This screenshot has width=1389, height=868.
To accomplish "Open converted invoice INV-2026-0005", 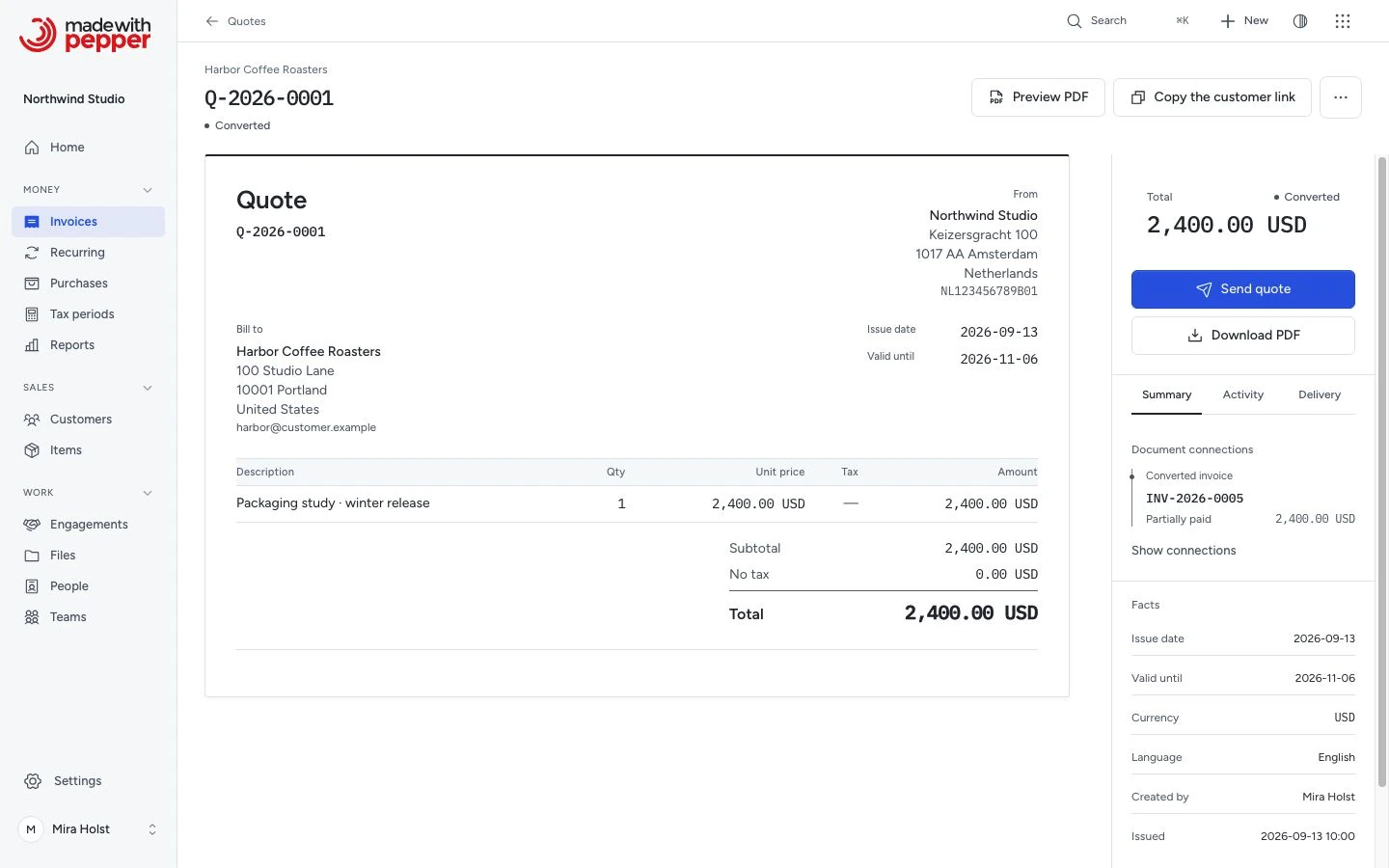I will pos(1194,499).
